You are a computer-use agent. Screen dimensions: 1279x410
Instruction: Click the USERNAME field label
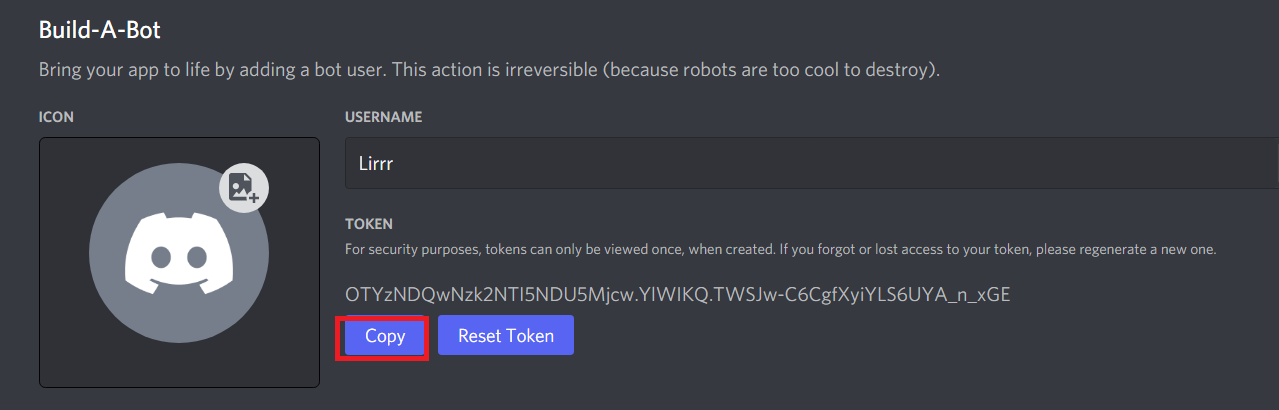(x=384, y=117)
